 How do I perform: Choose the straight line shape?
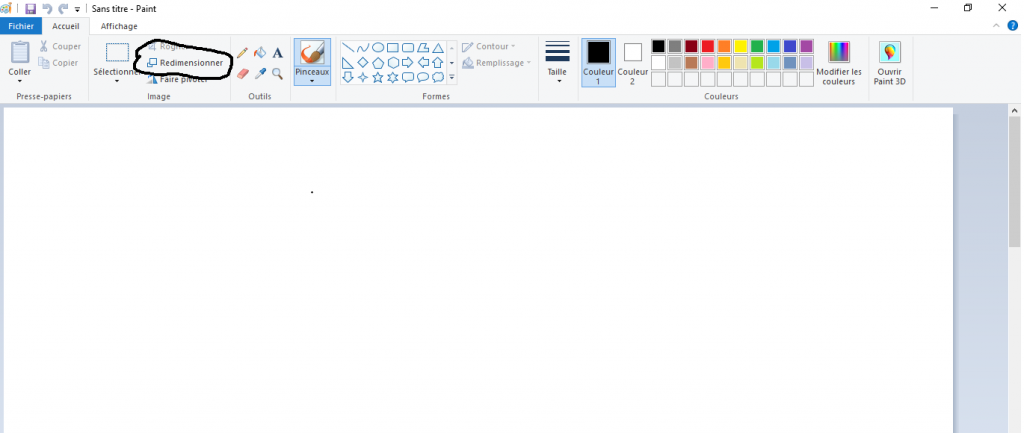pyautogui.click(x=348, y=48)
